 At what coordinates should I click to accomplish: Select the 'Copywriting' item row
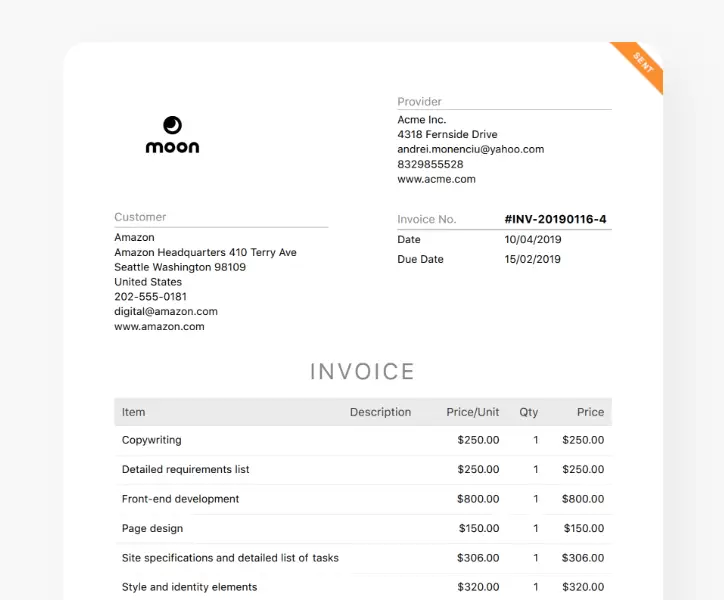[363, 440]
